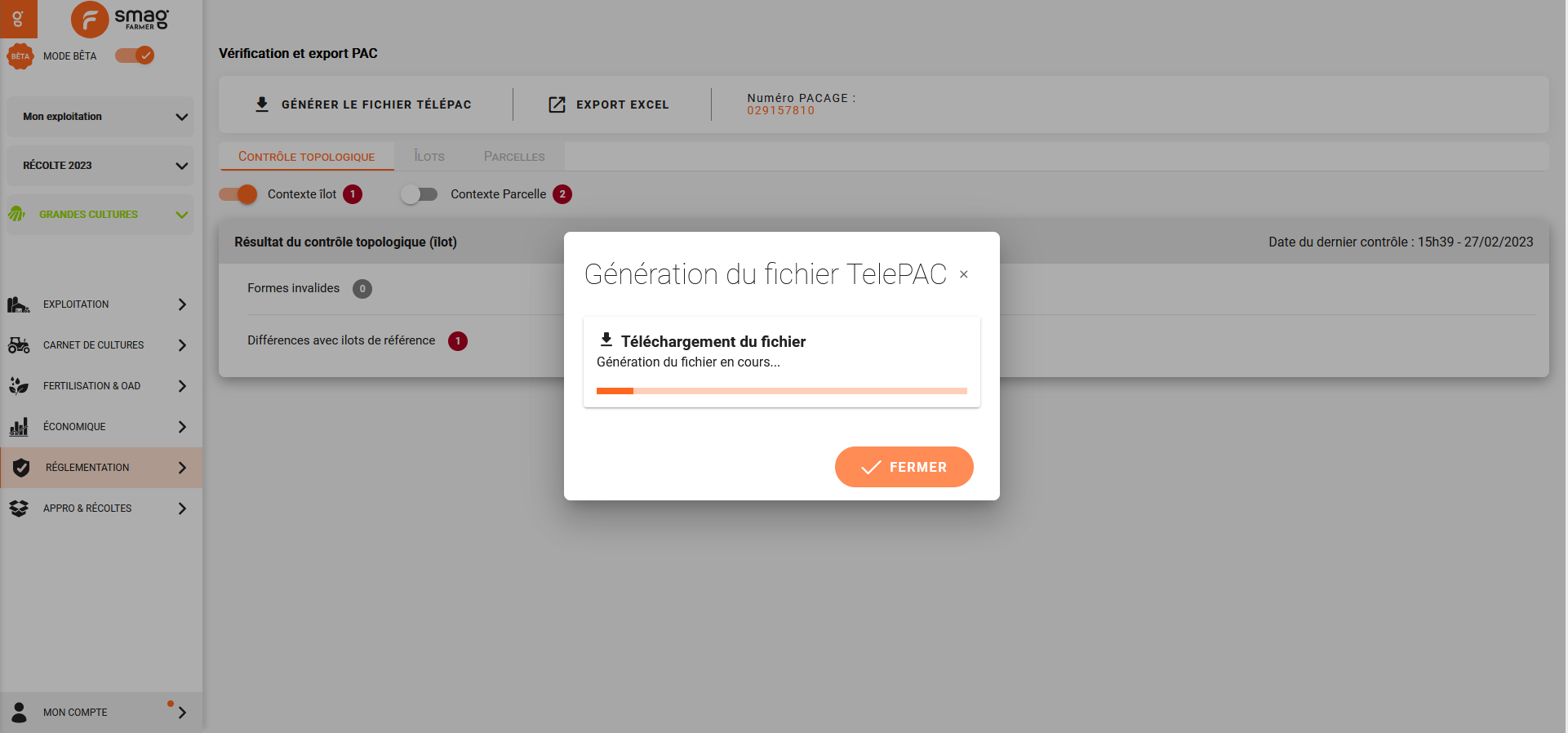
Task: Click the Smag Farmer logo icon
Action: 90,19
